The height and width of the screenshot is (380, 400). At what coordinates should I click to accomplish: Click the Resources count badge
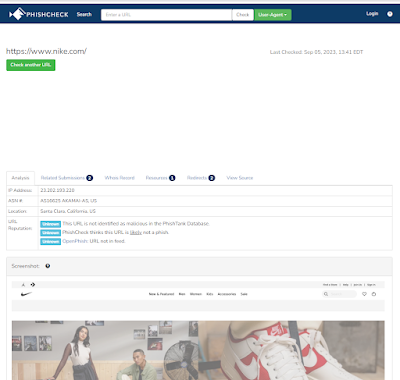click(x=172, y=178)
